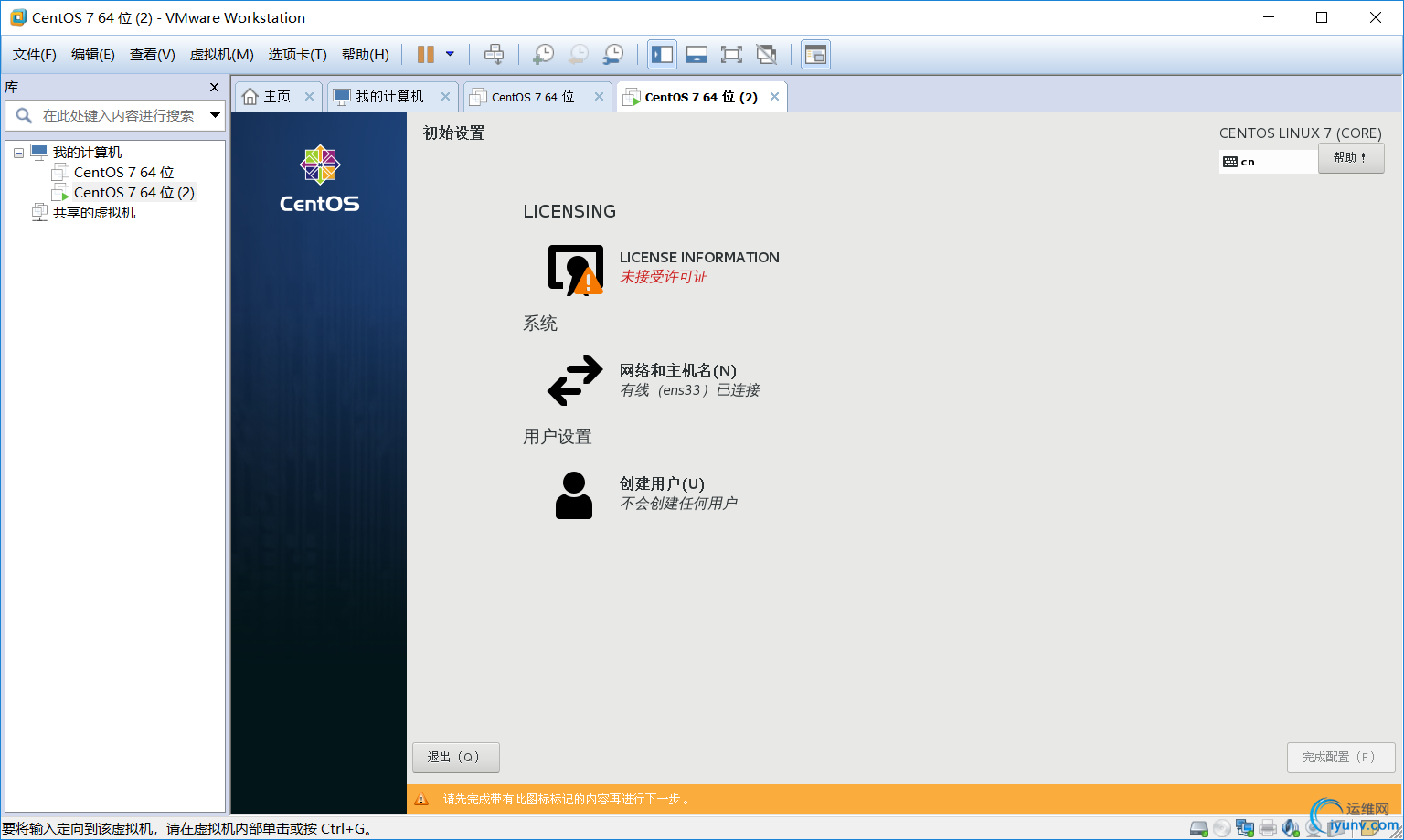This screenshot has width=1404, height=840.
Task: Click the 退出(Q) button
Action: coord(455,758)
